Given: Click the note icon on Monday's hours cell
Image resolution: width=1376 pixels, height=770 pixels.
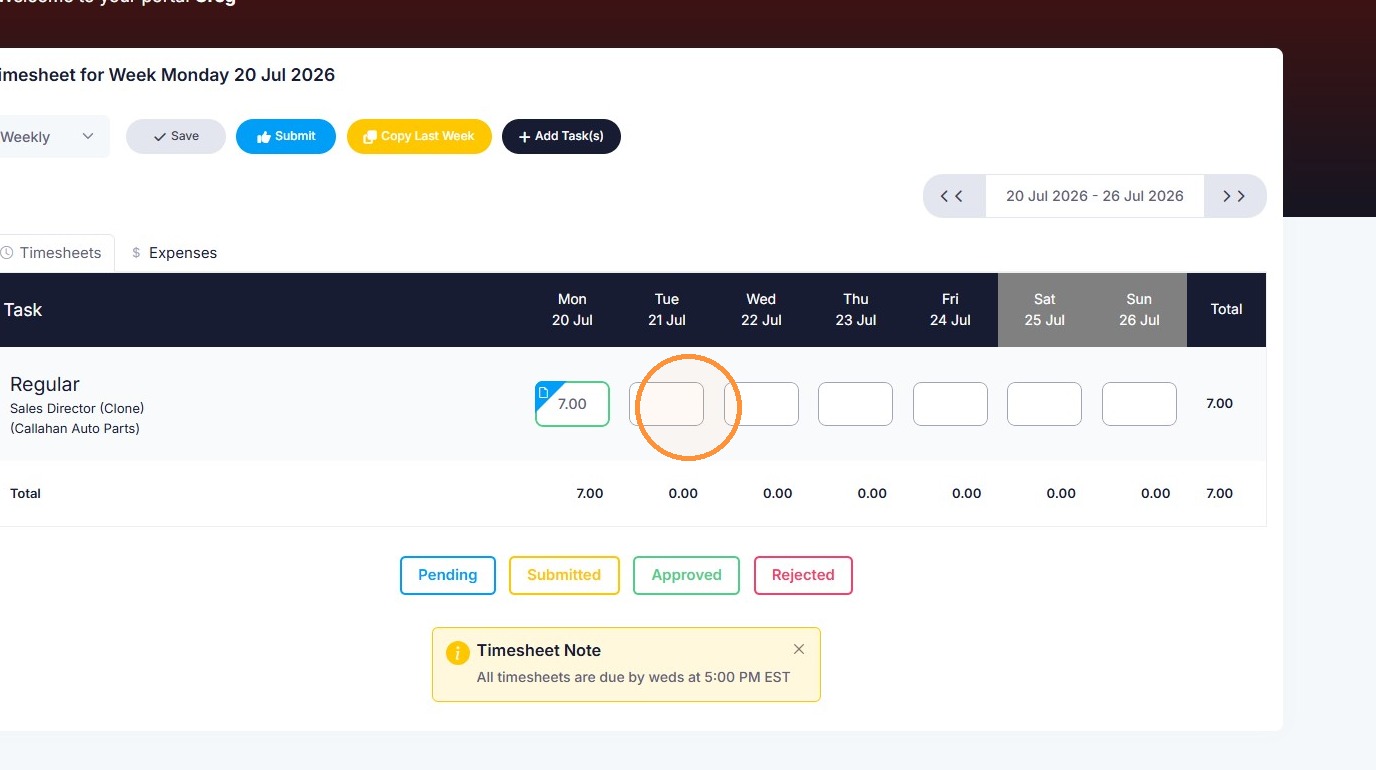Looking at the screenshot, I should [x=544, y=392].
